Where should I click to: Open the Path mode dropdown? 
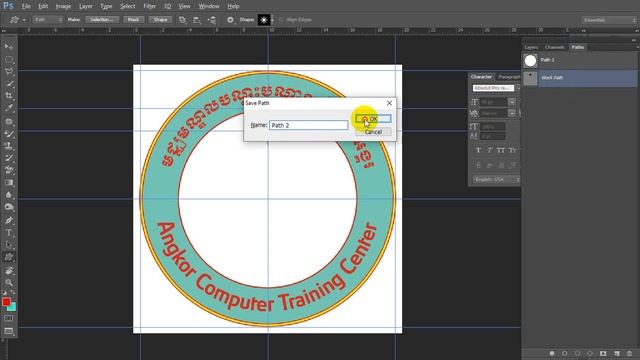[48, 20]
